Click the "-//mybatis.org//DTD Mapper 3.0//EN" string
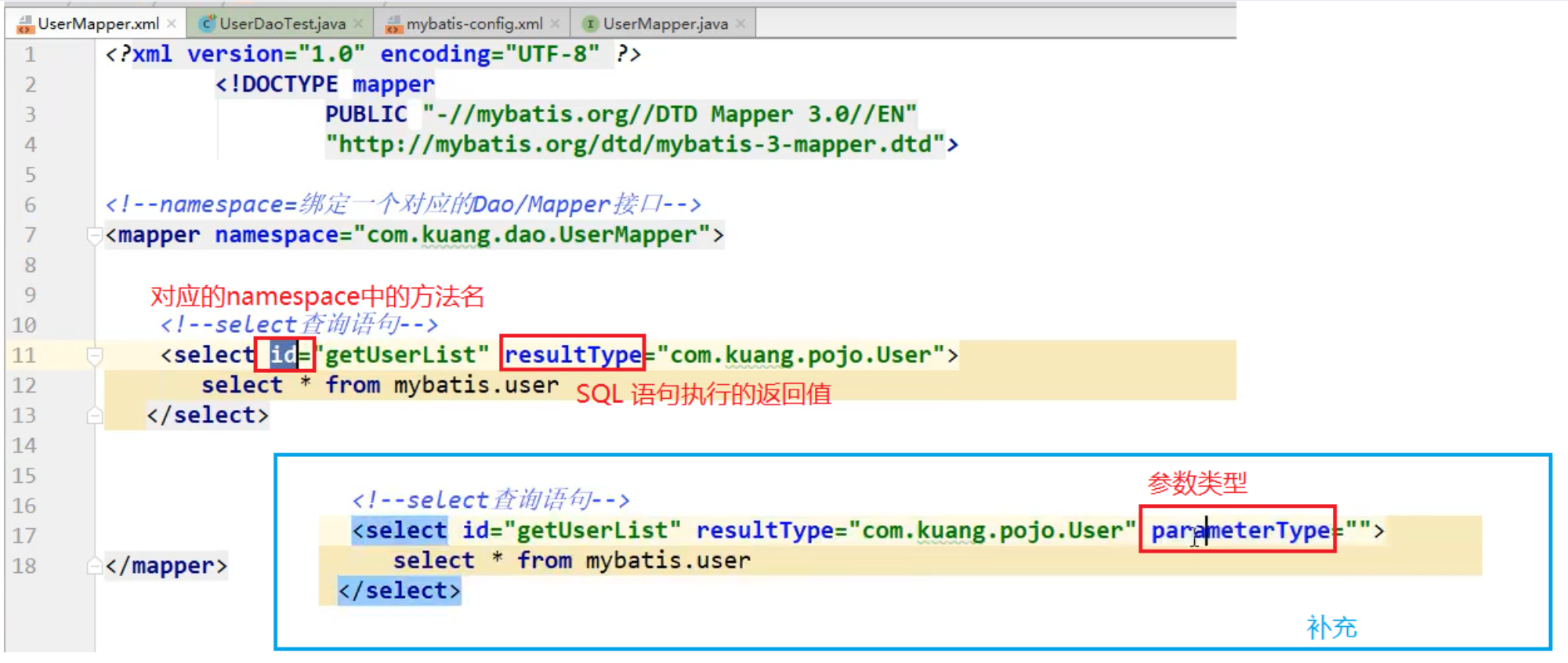Viewport: 1568px width, 663px height. tap(670, 114)
